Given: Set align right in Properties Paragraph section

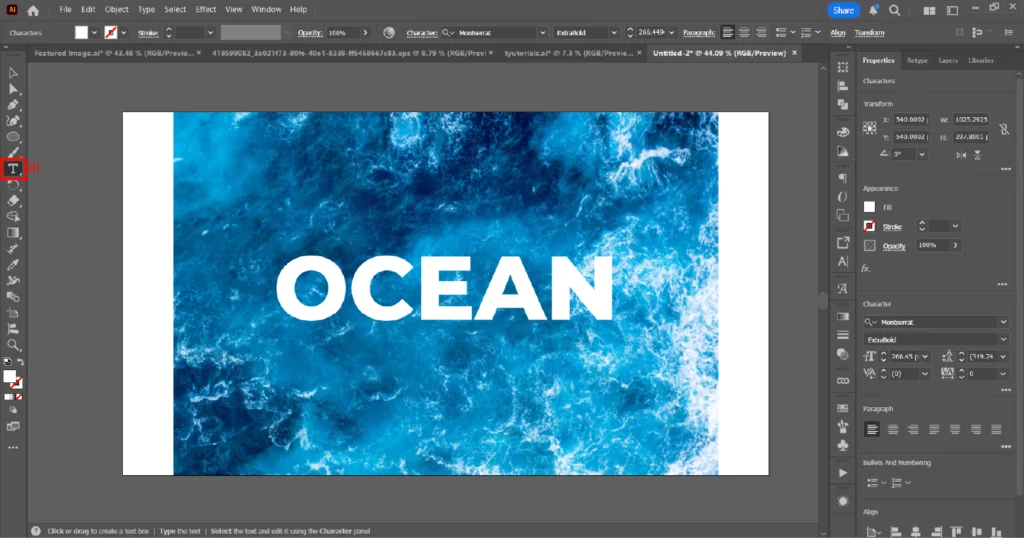Looking at the screenshot, I should [x=913, y=430].
